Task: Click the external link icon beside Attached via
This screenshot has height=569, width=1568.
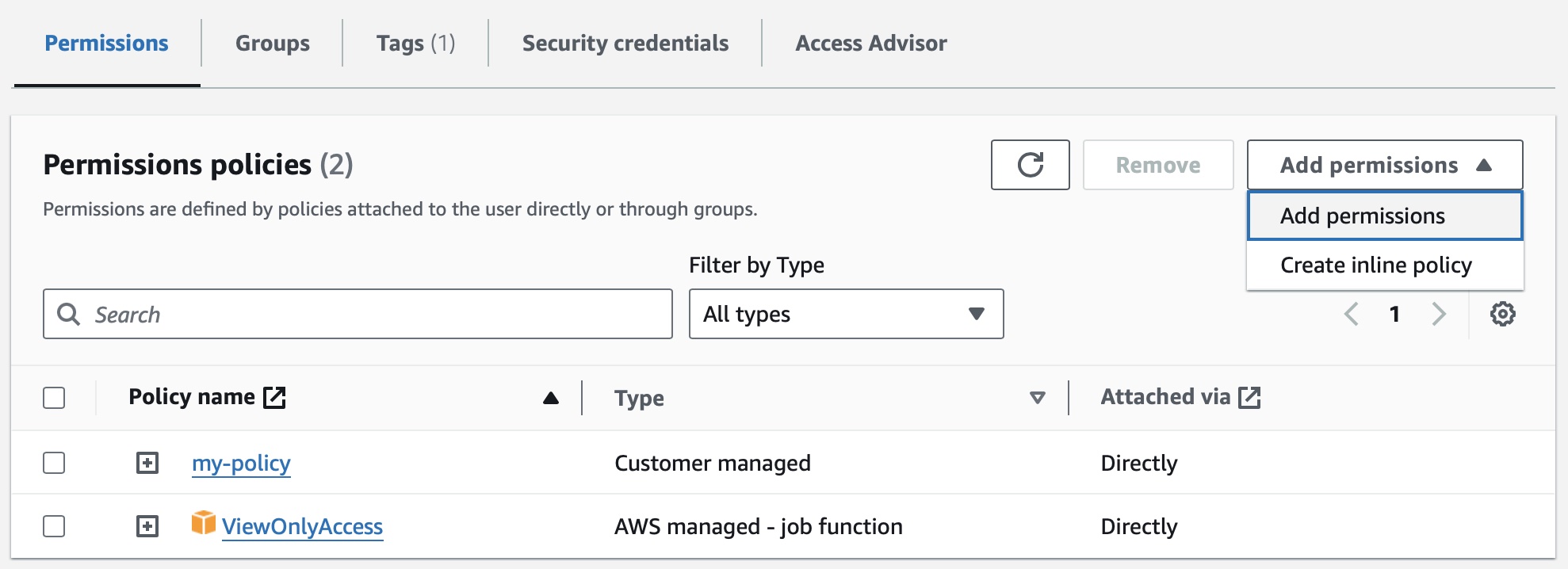Action: tap(1249, 397)
